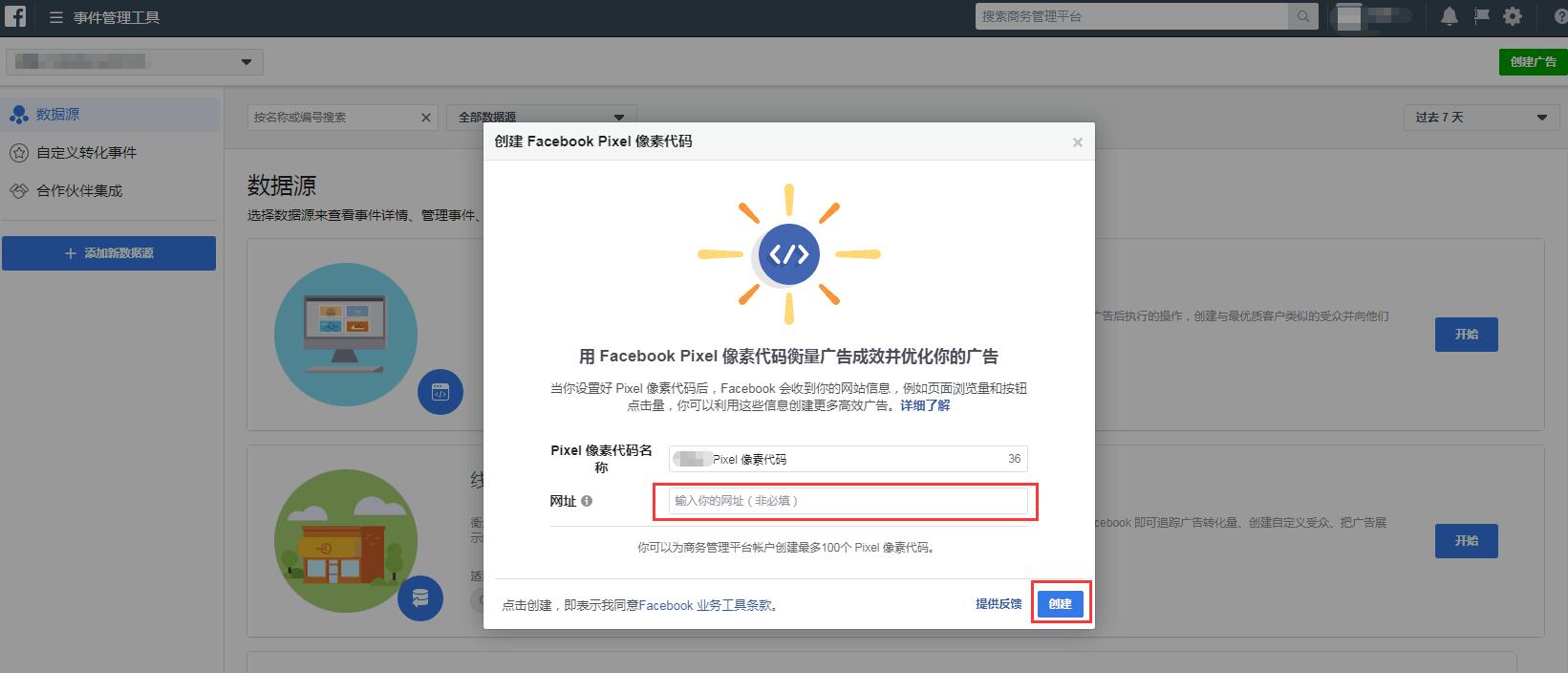Click the search magnifier icon
The height and width of the screenshot is (673, 1568).
[1302, 16]
